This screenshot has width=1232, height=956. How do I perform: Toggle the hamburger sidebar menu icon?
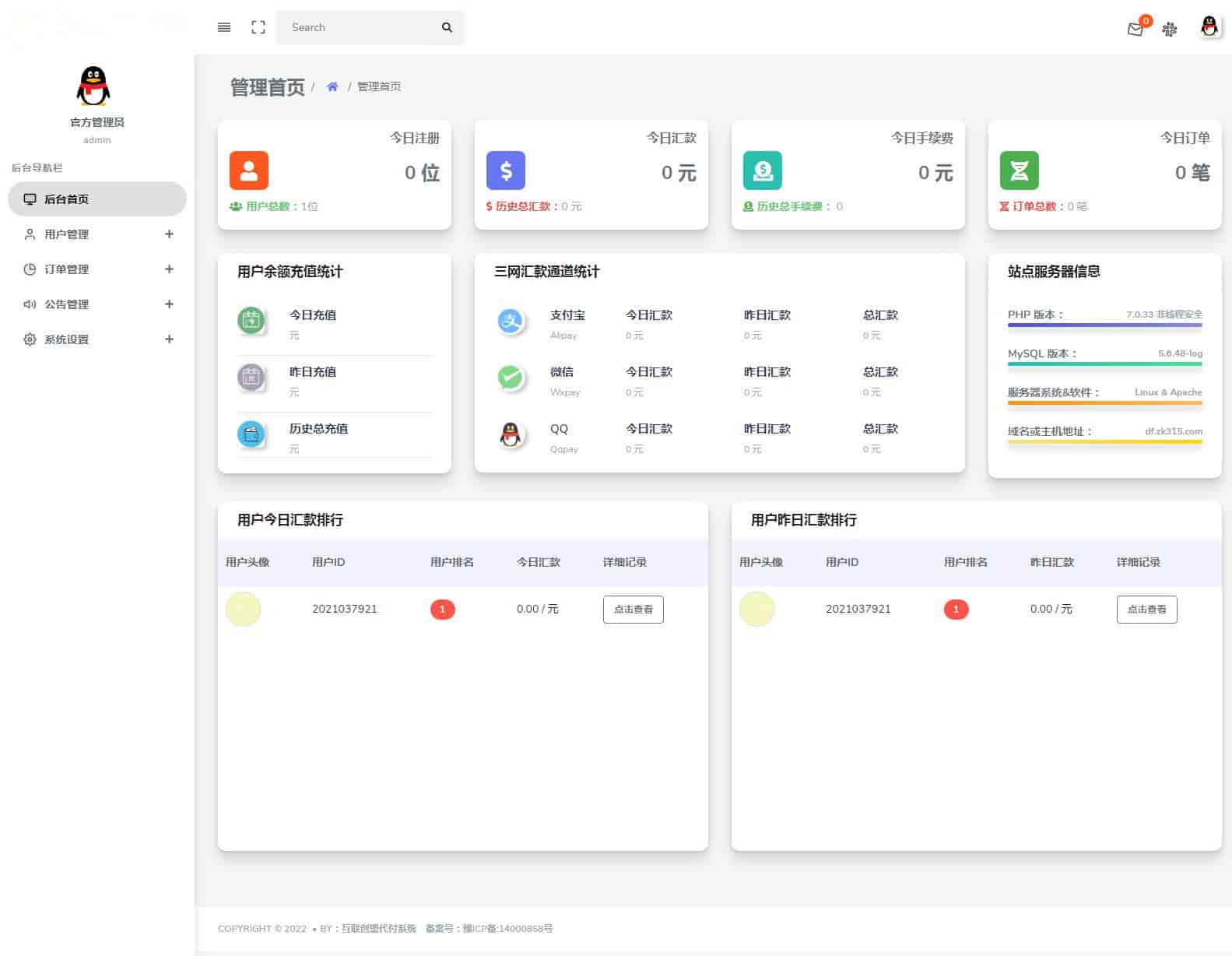click(224, 27)
